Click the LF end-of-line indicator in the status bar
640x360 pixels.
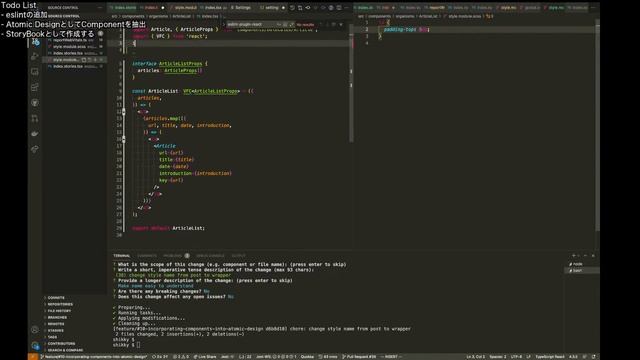529,357
